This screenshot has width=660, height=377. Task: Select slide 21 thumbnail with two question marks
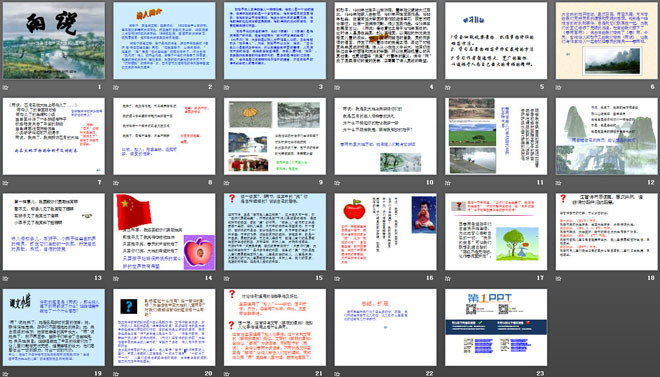click(x=275, y=327)
